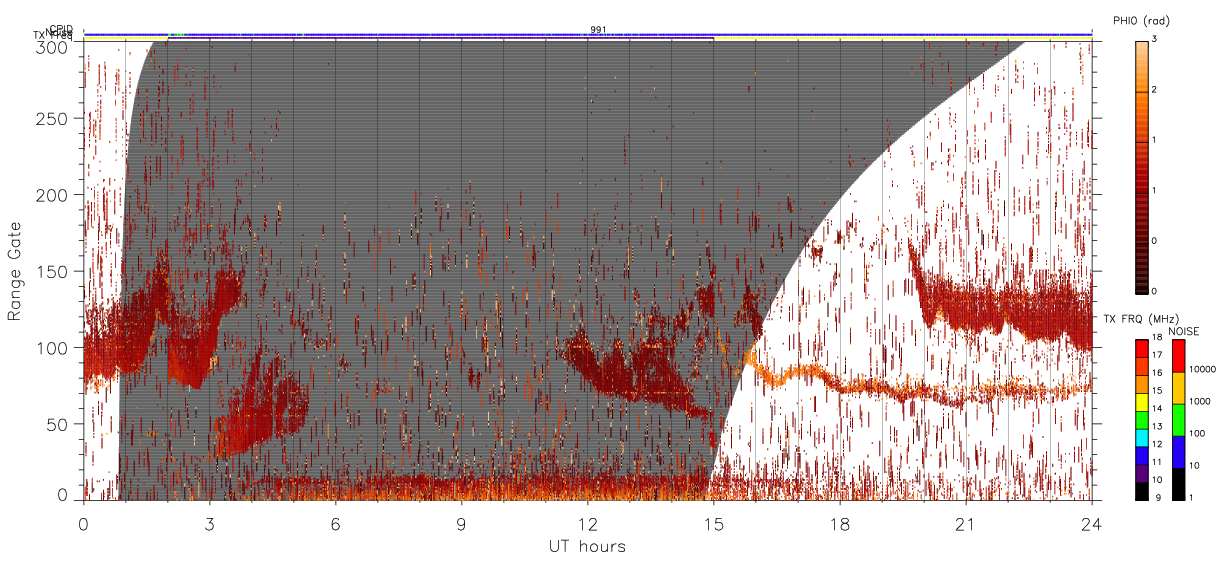Click x-axis tick label '21'

pyautogui.click(x=965, y=523)
